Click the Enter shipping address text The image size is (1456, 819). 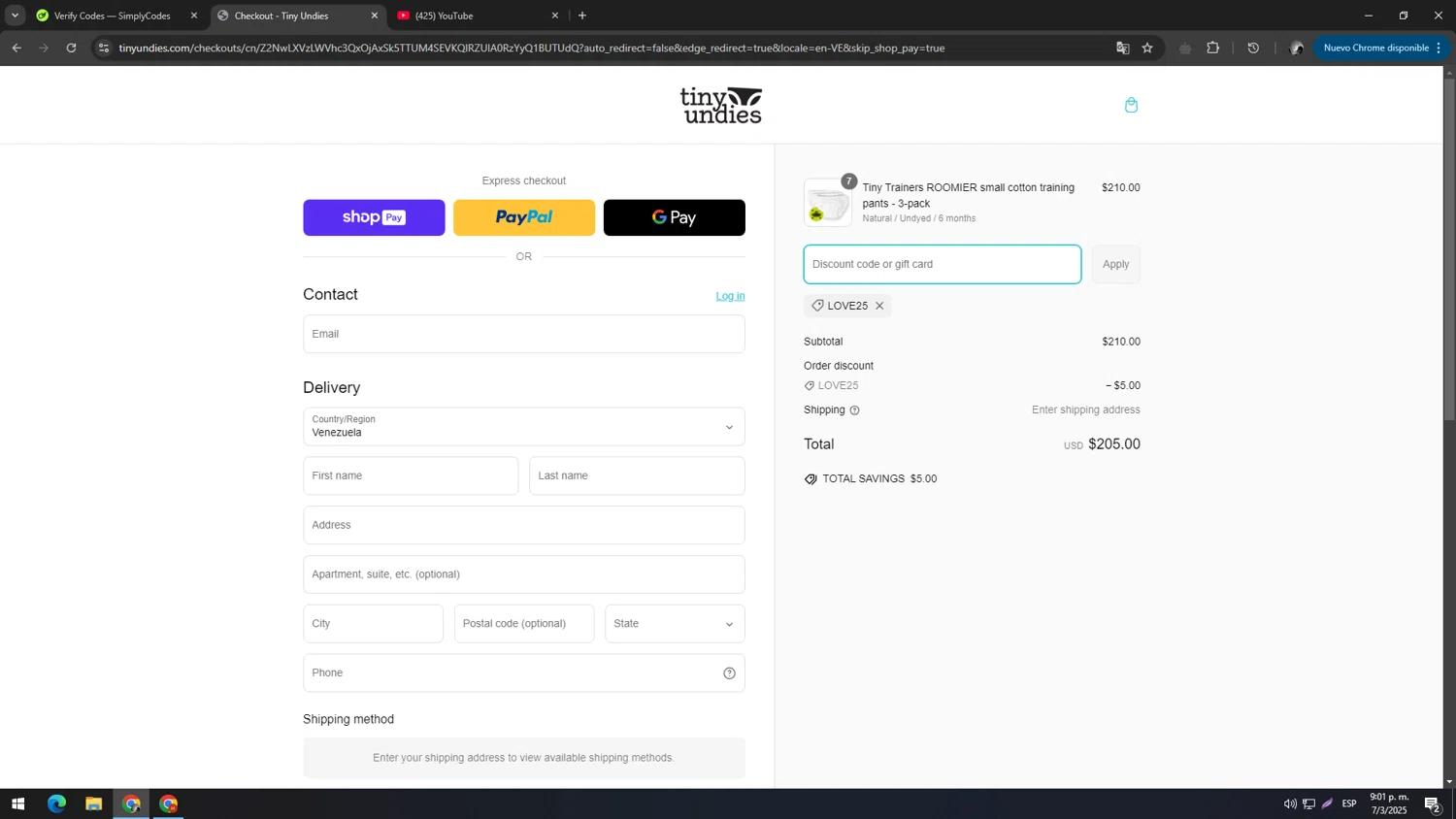pos(1086,410)
